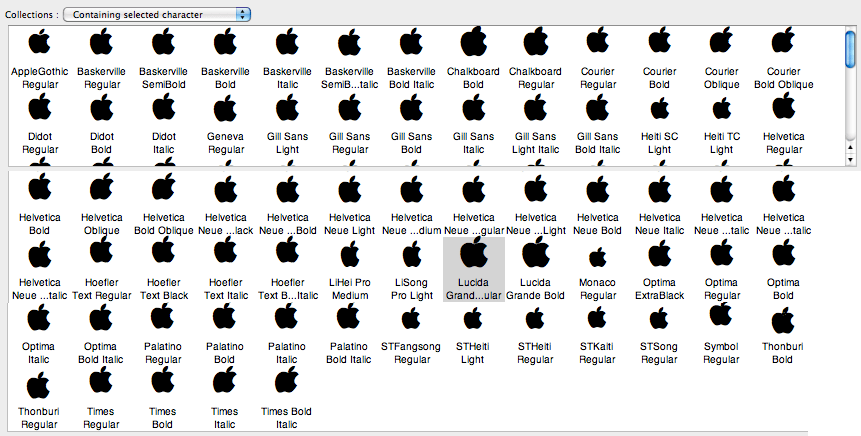The height and width of the screenshot is (436, 861).
Task: Open the Collections dropdown menu
Action: (156, 15)
